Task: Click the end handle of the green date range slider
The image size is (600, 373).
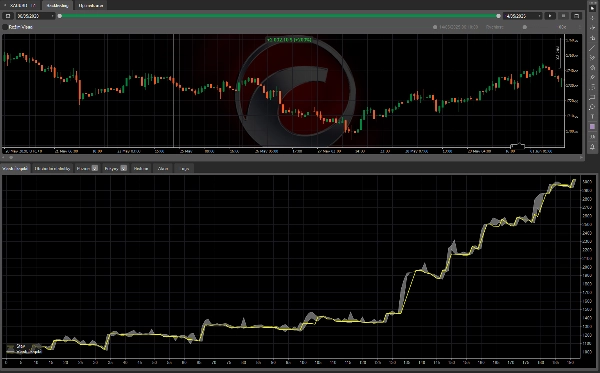Action: click(498, 16)
